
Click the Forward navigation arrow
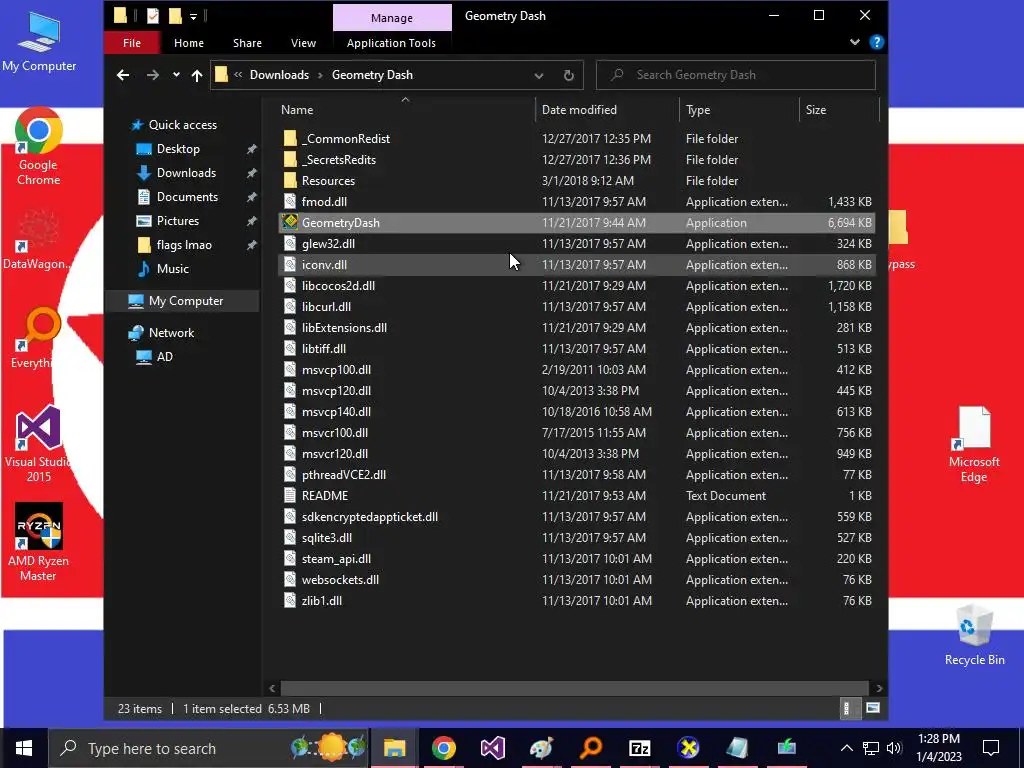pyautogui.click(x=152, y=75)
